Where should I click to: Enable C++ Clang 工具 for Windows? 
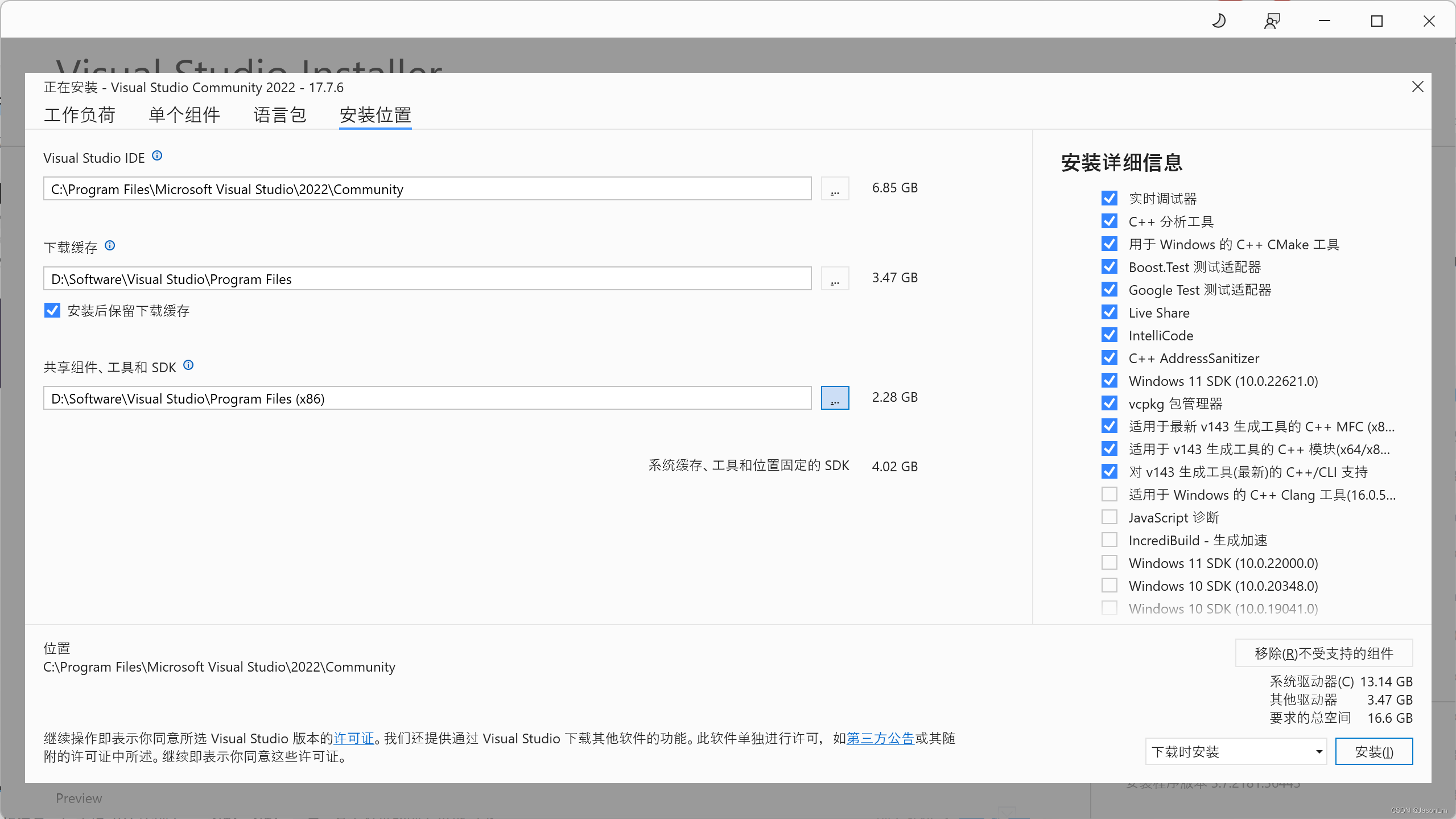point(1109,494)
